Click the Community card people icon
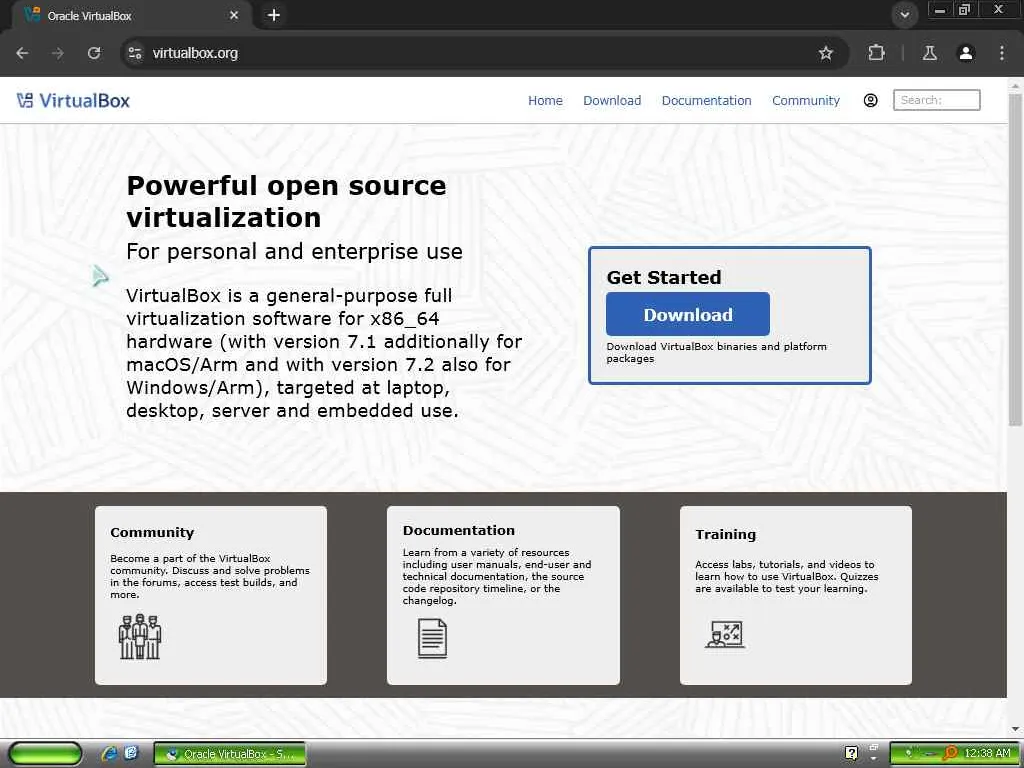 click(x=140, y=636)
